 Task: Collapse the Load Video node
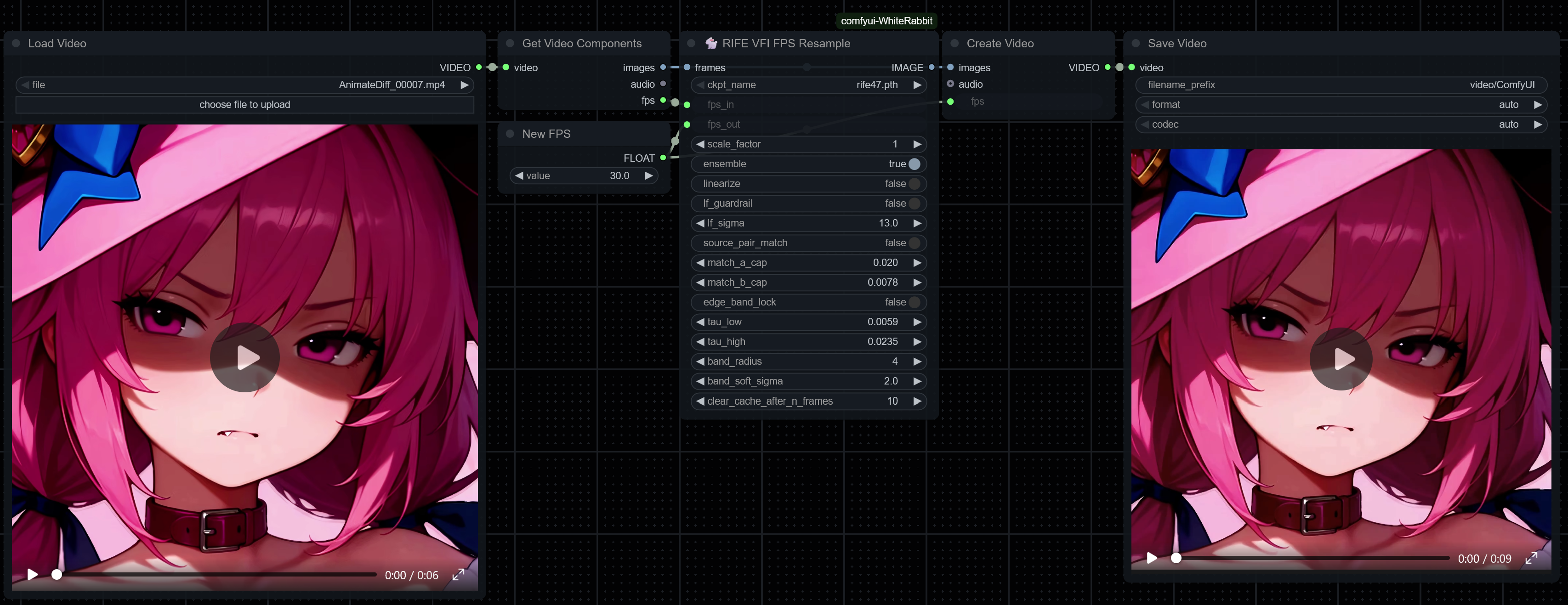pyautogui.click(x=15, y=43)
